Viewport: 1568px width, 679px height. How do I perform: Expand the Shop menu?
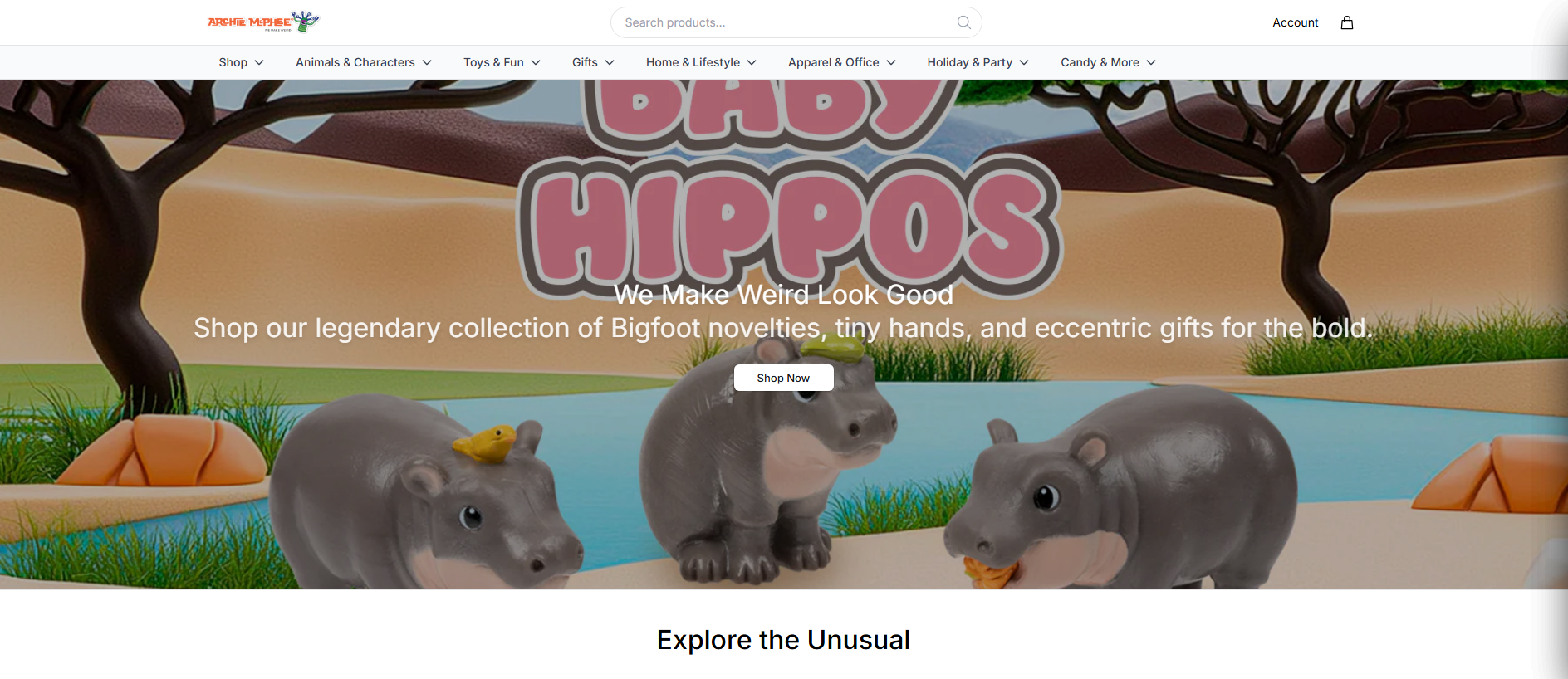tap(241, 62)
